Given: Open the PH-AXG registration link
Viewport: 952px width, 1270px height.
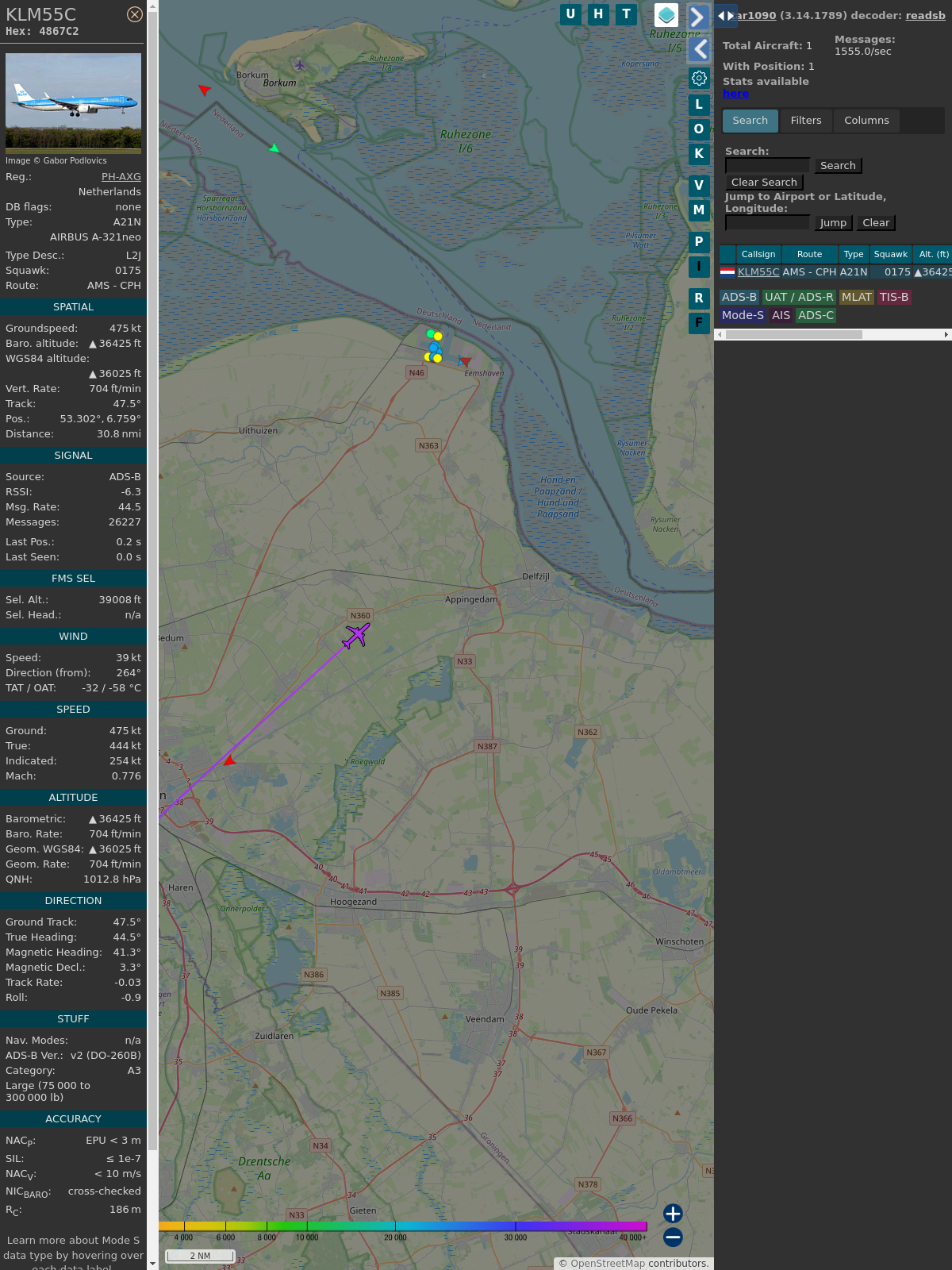Looking at the screenshot, I should click(x=121, y=177).
